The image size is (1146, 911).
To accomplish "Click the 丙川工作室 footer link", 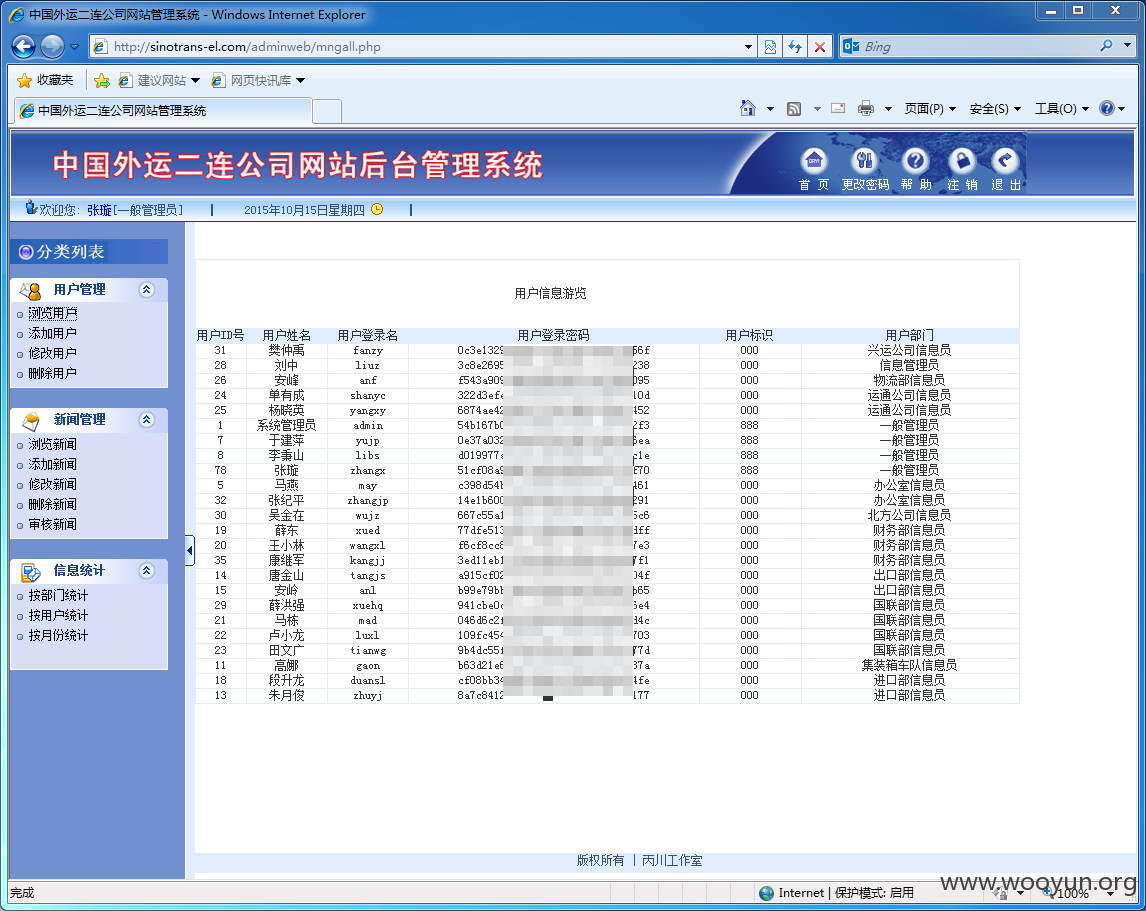I will (672, 861).
